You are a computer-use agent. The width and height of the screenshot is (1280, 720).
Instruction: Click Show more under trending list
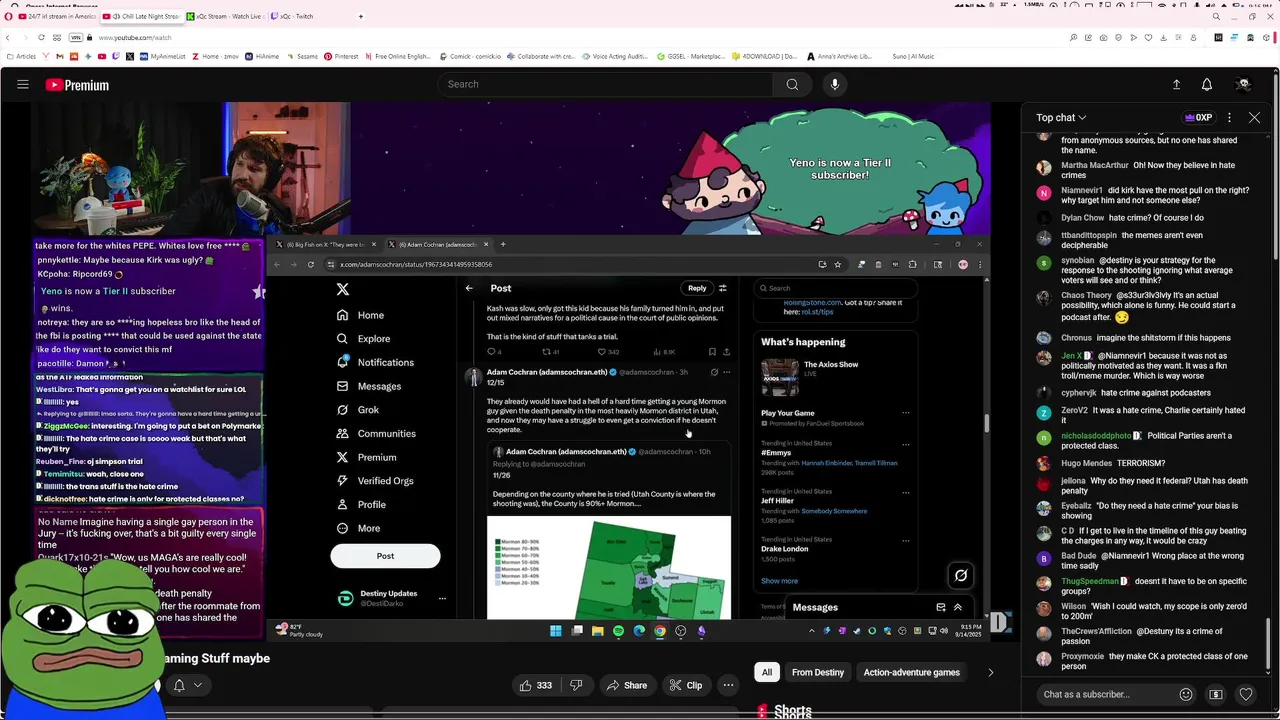pyautogui.click(x=779, y=581)
